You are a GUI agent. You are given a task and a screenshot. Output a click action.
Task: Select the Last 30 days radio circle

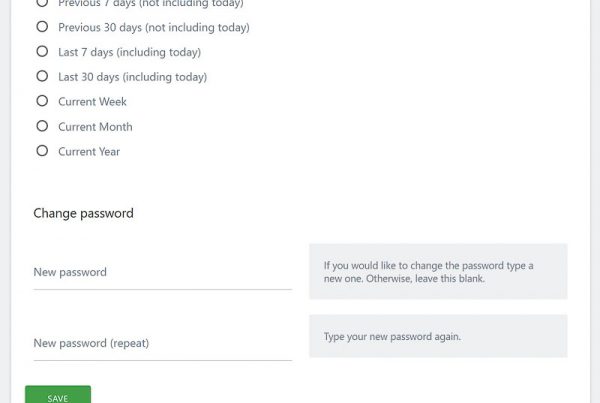coord(42,76)
